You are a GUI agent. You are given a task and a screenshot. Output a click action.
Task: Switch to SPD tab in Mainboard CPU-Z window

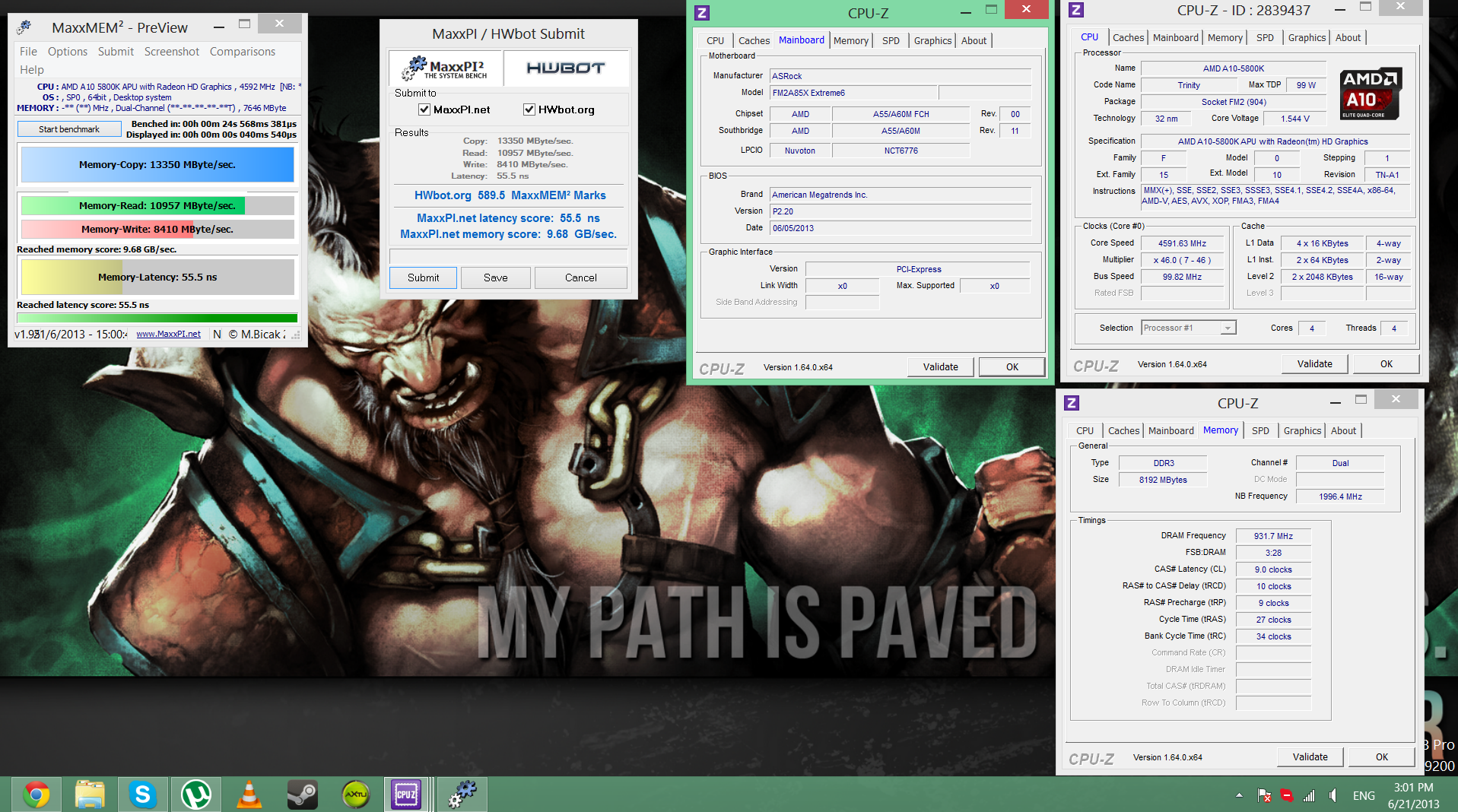click(x=891, y=41)
